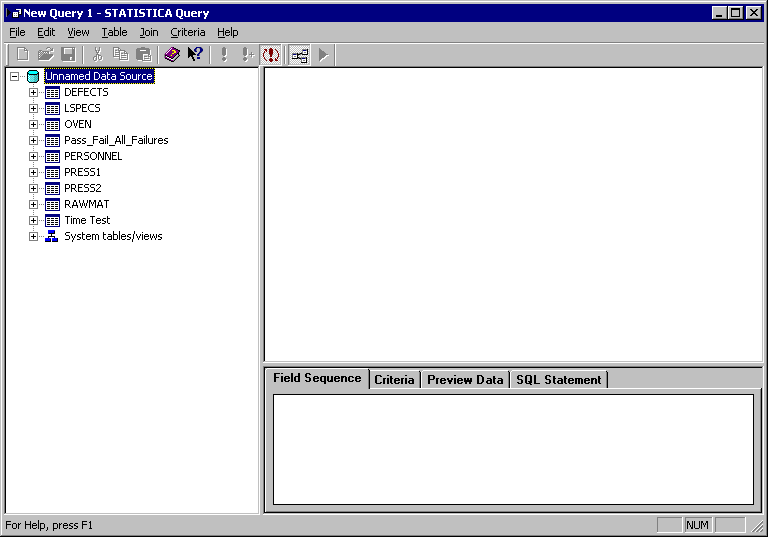Click inside the Field Sequence list box
Screen dimensions: 768x537
tap(513, 449)
